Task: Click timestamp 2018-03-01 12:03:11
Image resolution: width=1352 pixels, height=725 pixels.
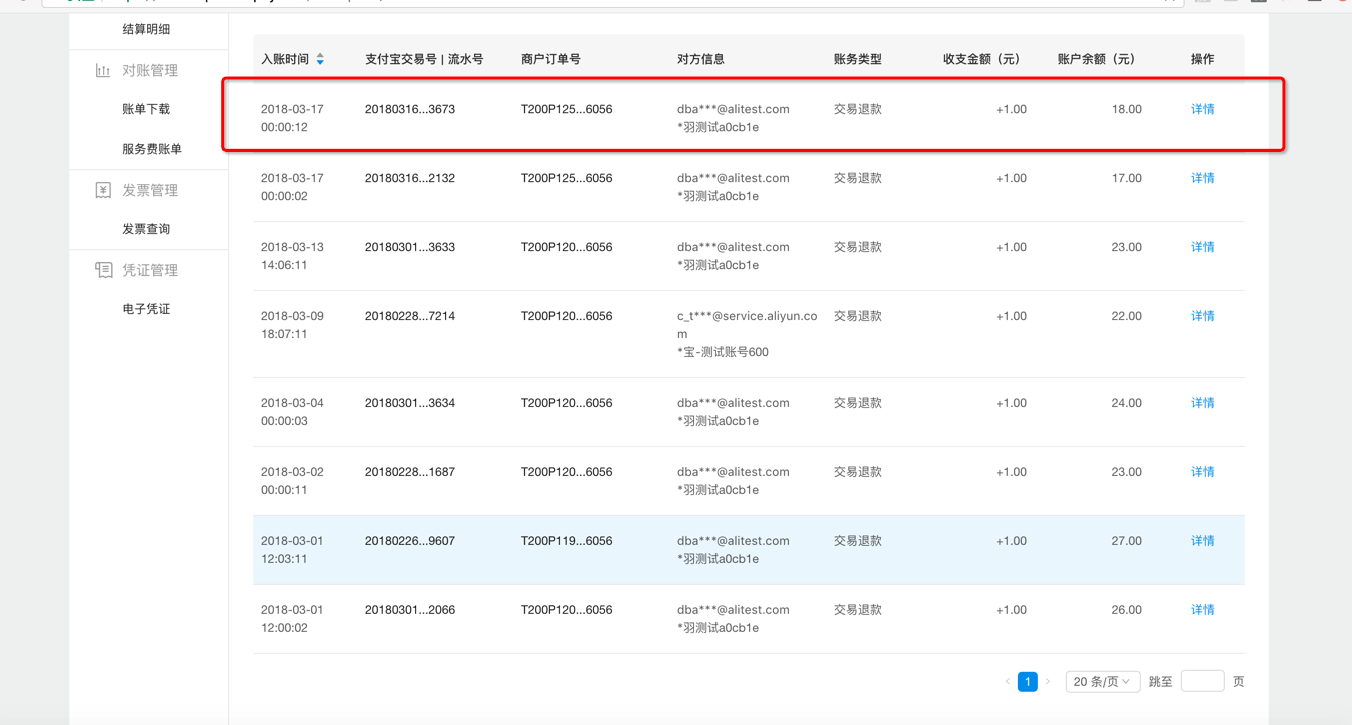Action: click(292, 550)
